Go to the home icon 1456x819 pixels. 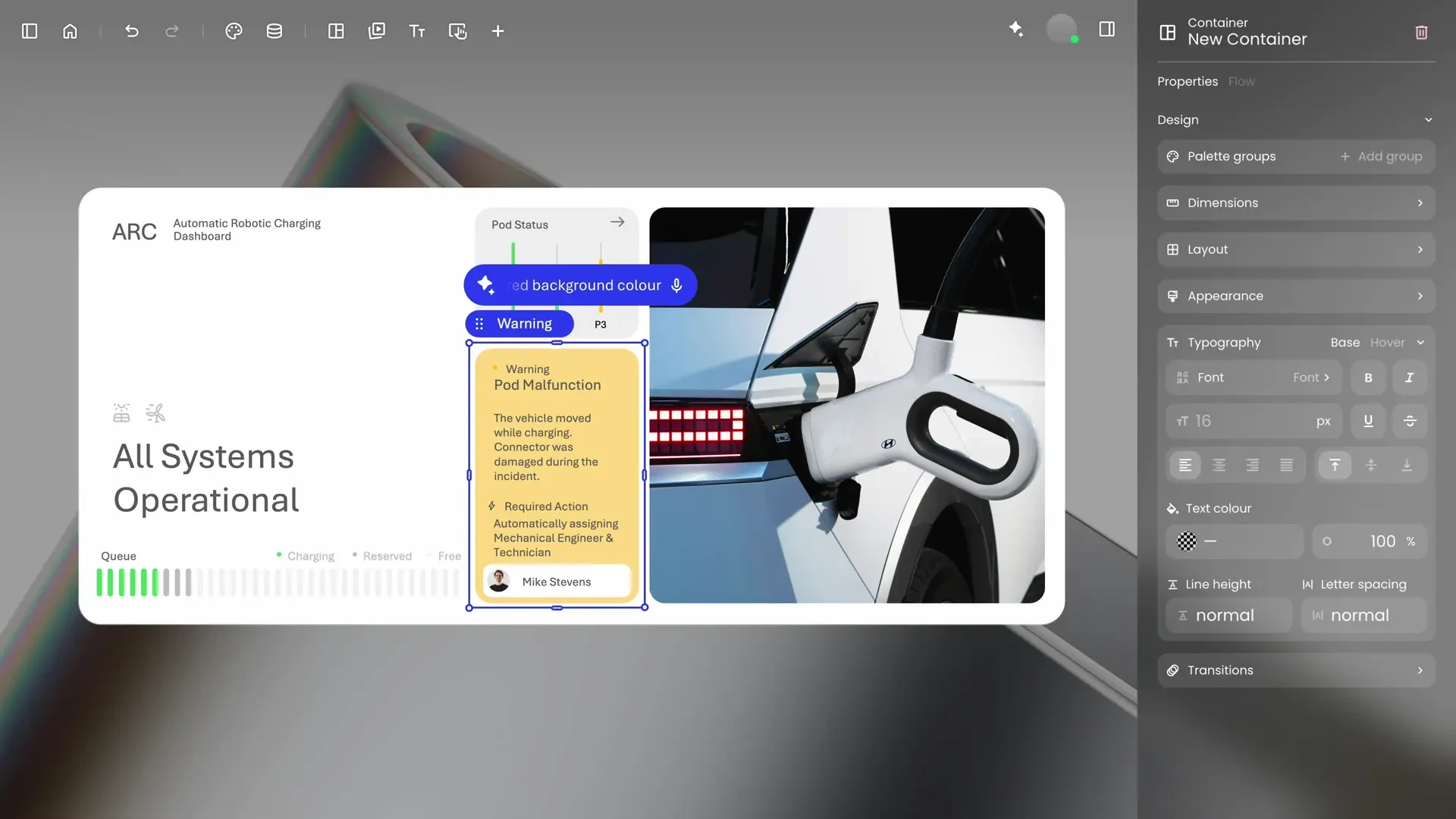pyautogui.click(x=70, y=31)
